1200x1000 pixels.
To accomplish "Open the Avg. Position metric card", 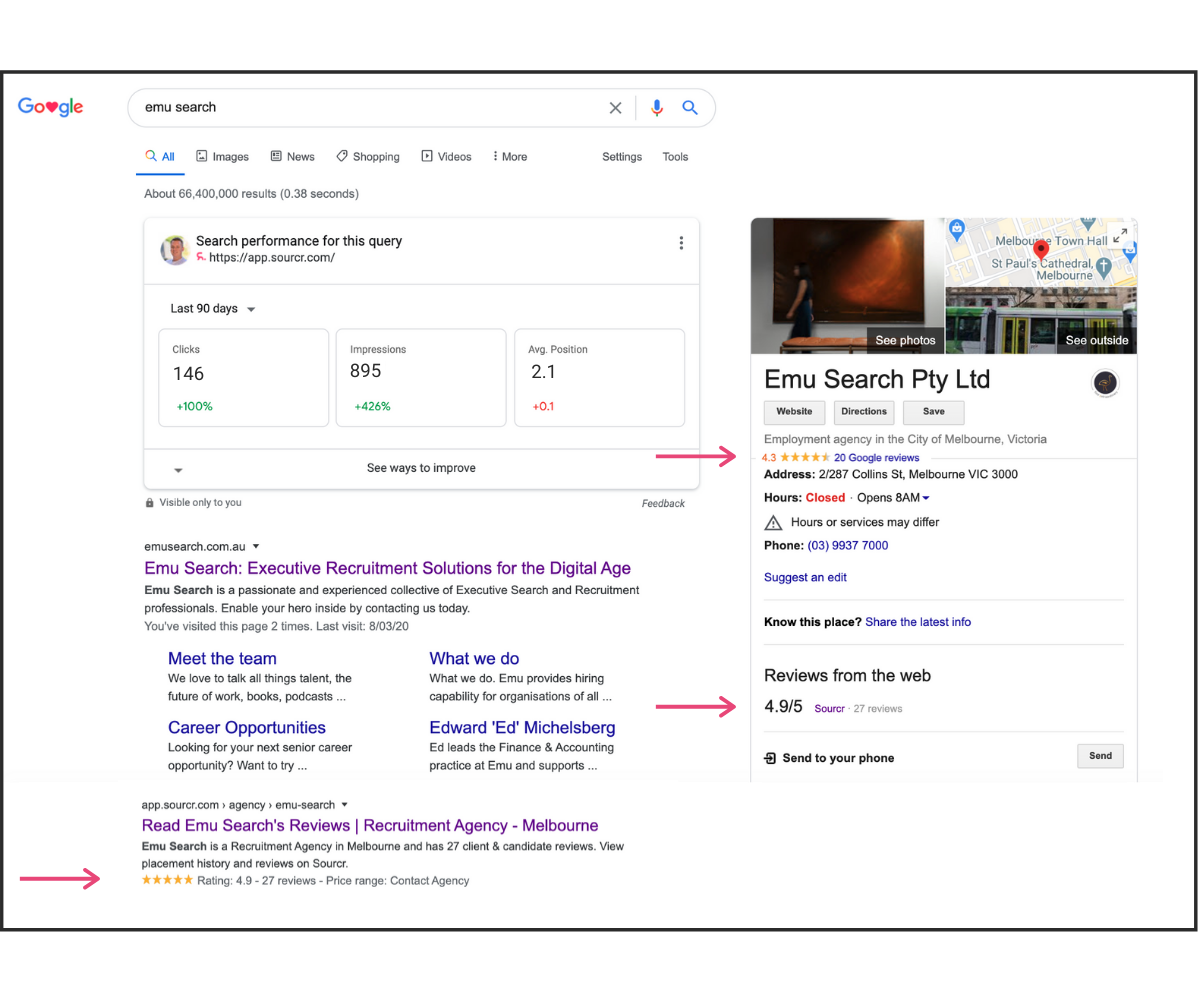I will (x=599, y=378).
